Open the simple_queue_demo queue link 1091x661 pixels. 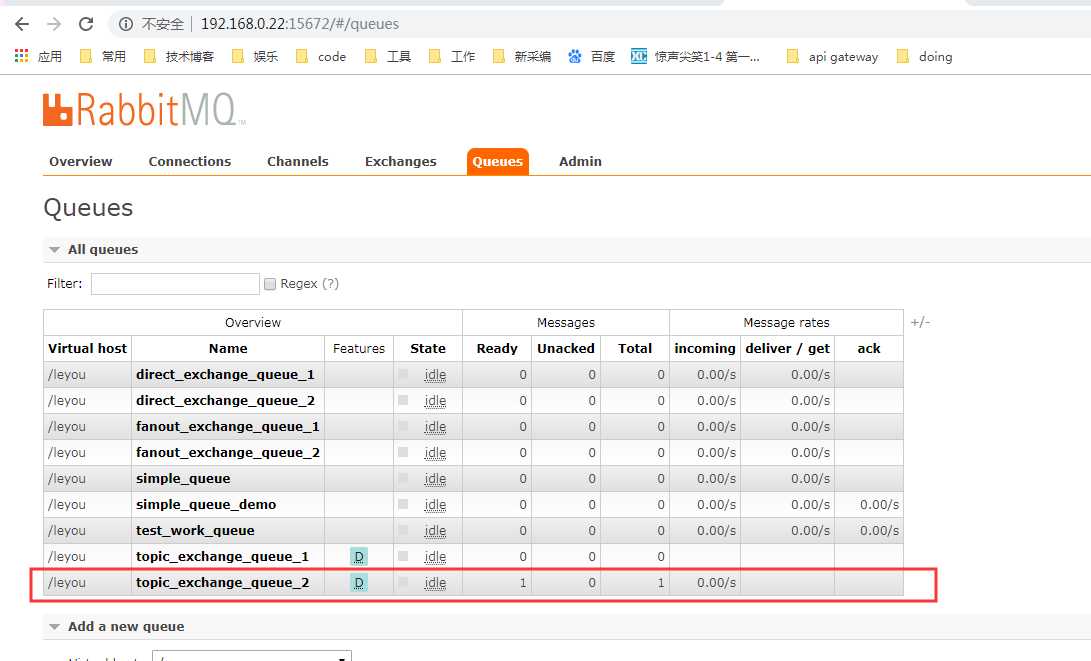tap(206, 505)
